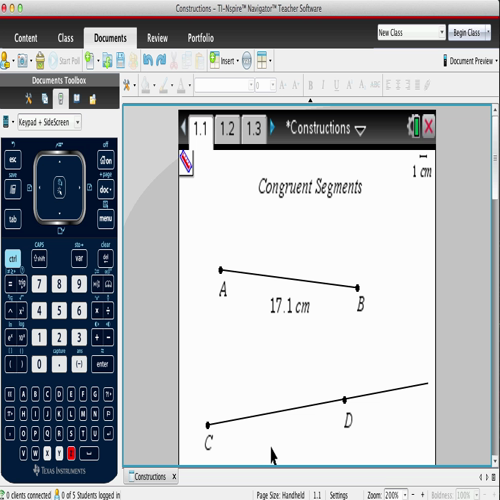This screenshot has width=500, height=500.
Task: Open Utilities book icon in Documents Toolbox
Action: click(x=77, y=98)
